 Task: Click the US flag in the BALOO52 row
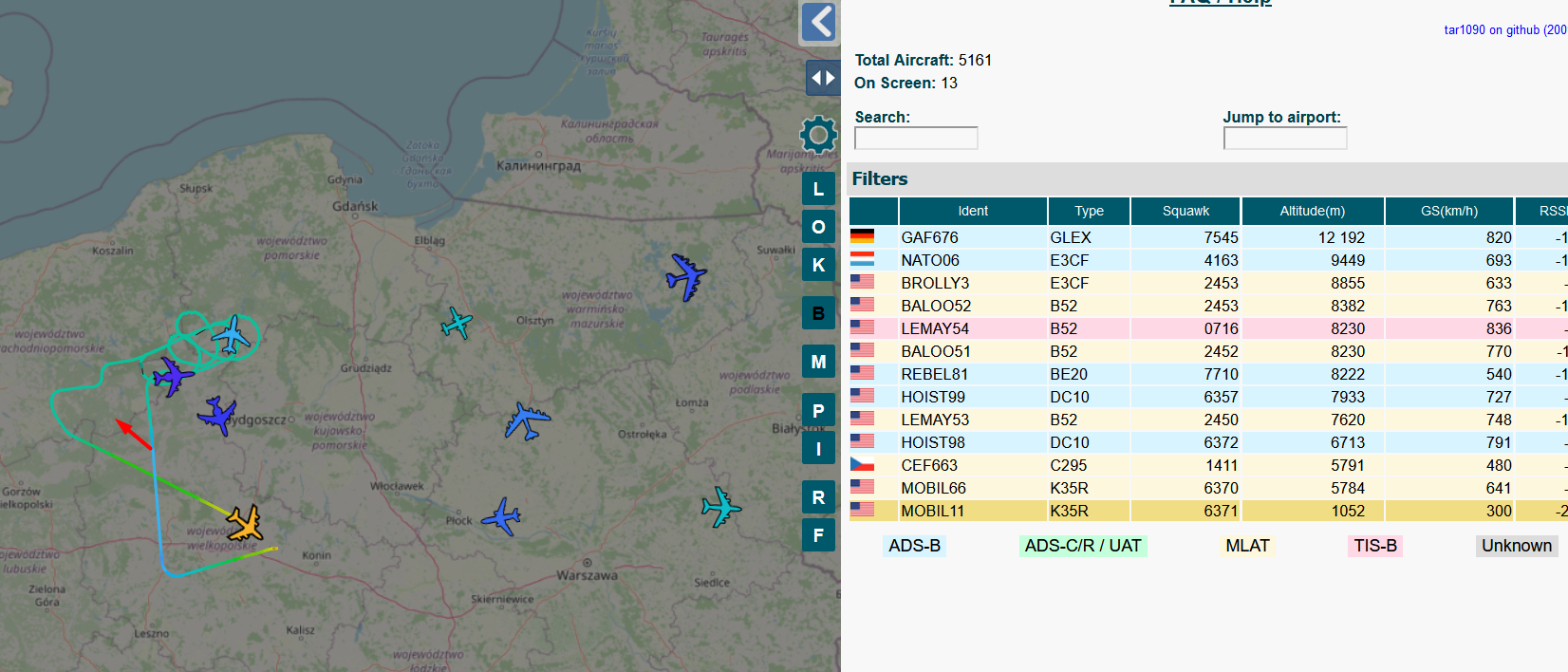(862, 305)
